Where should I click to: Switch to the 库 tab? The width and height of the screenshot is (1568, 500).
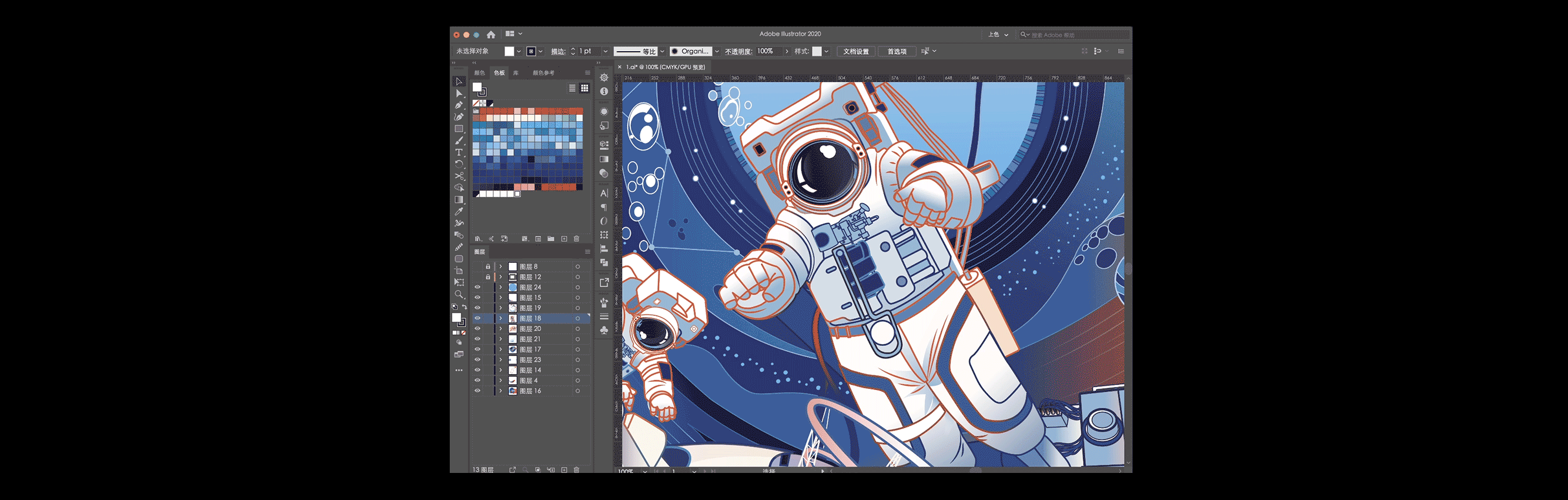pyautogui.click(x=516, y=73)
